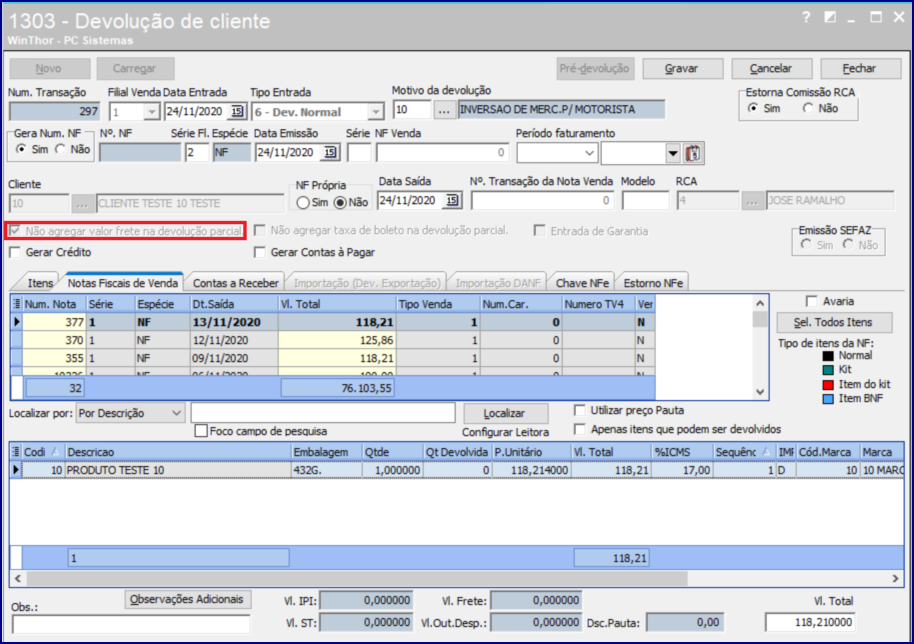Click the Vl. Total column header in Notas grid
Screen dimensions: 914x644
[x=337, y=304]
